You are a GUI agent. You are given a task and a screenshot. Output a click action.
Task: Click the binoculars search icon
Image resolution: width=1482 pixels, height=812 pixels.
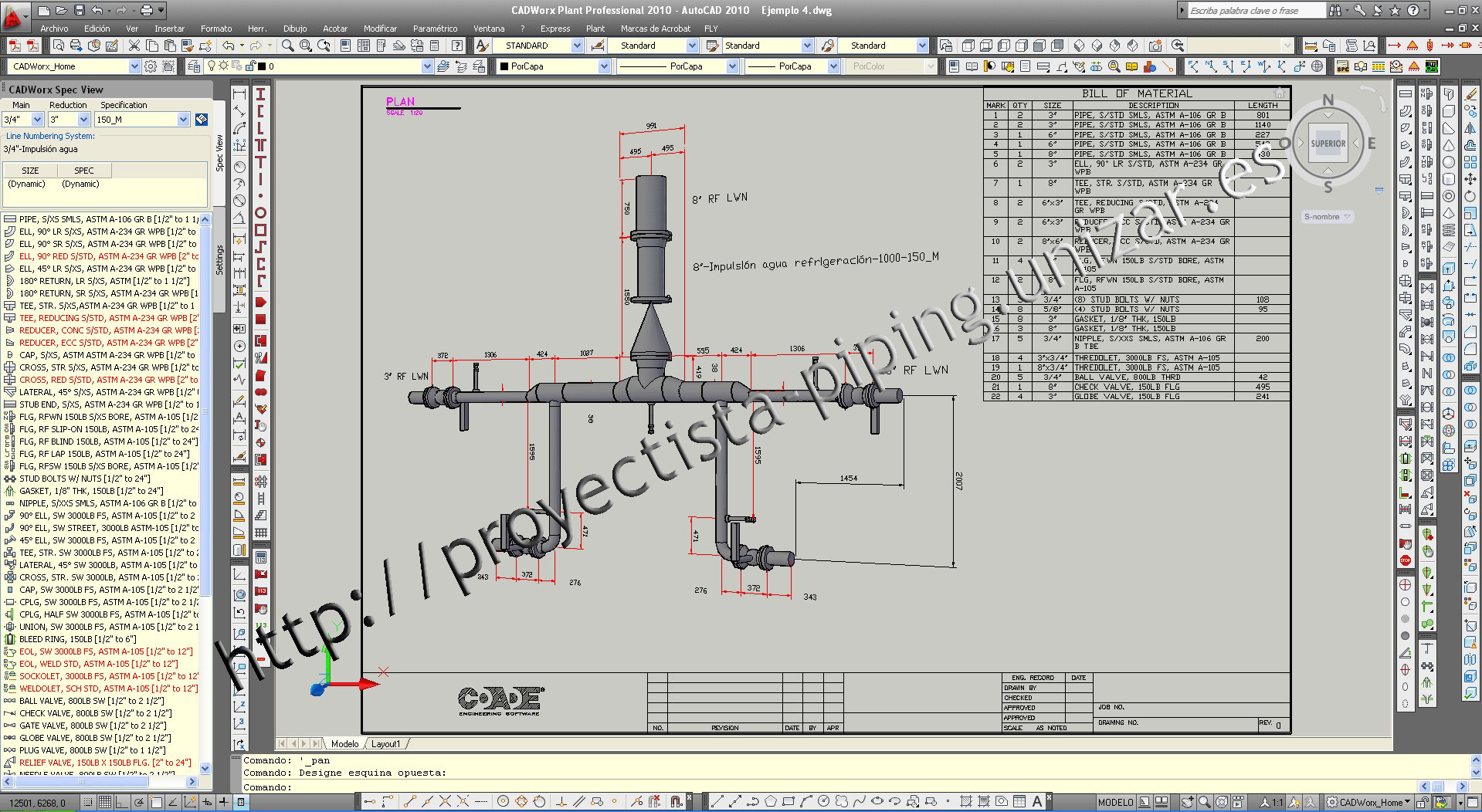tap(1335, 11)
